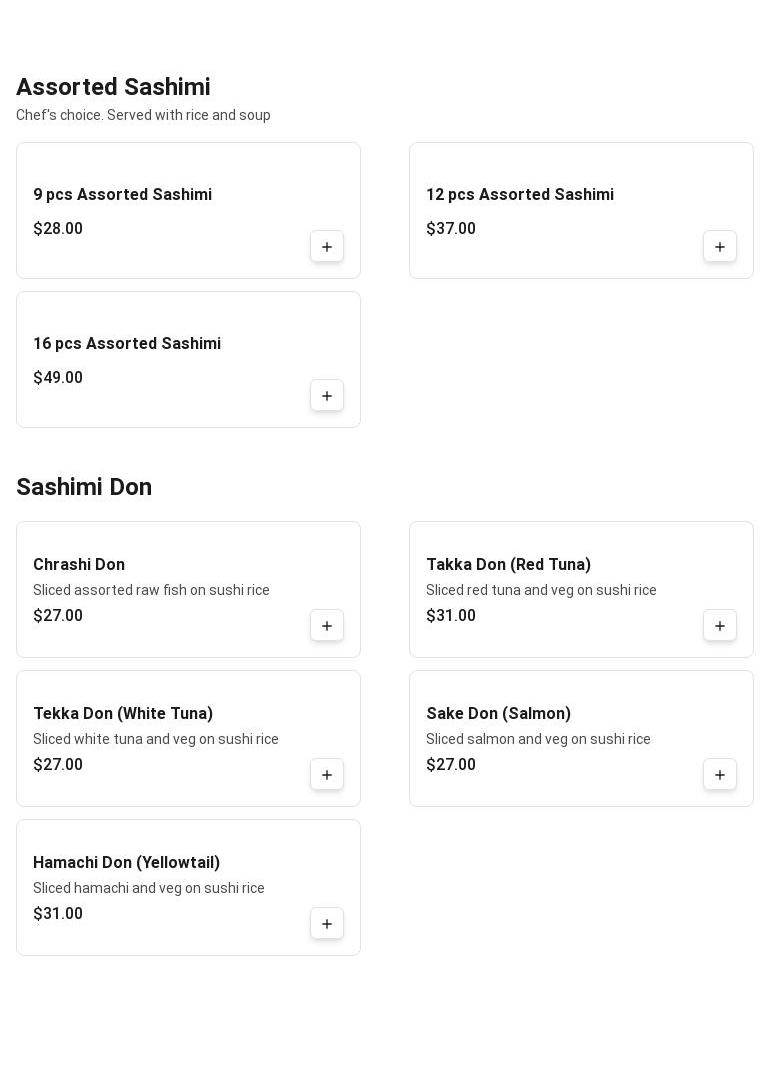
Task: Add Takka Don (Red Tuna) plus icon
Action: click(x=720, y=626)
